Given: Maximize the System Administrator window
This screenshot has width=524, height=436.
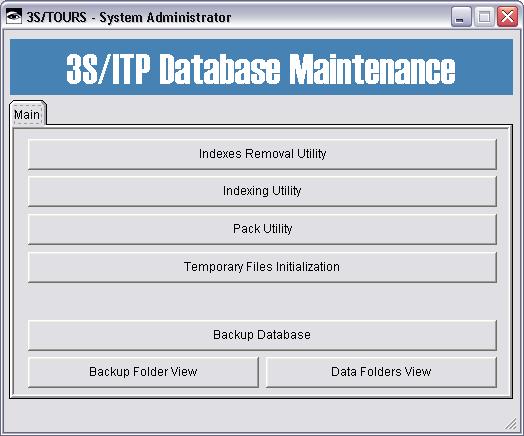Looking at the screenshot, I should point(485,16).
